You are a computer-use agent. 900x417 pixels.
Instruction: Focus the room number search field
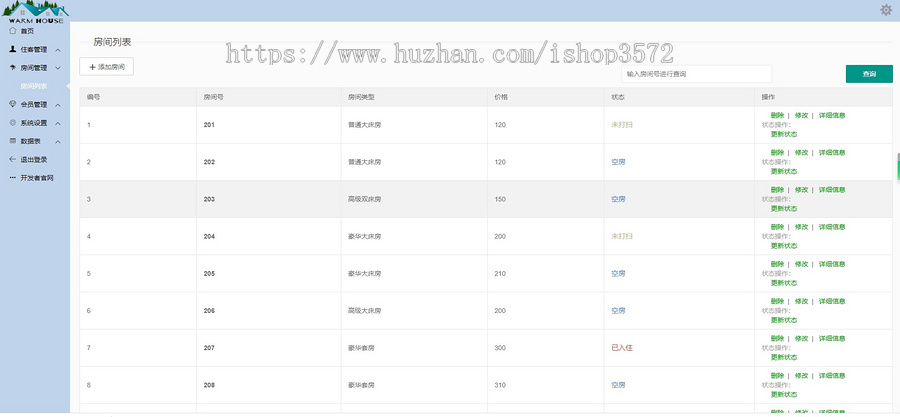click(696, 74)
